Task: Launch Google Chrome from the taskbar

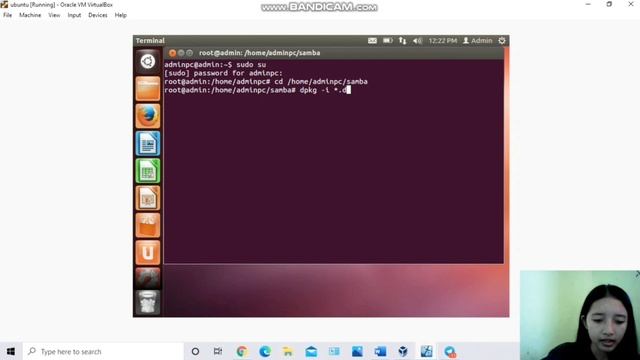Action: point(242,351)
